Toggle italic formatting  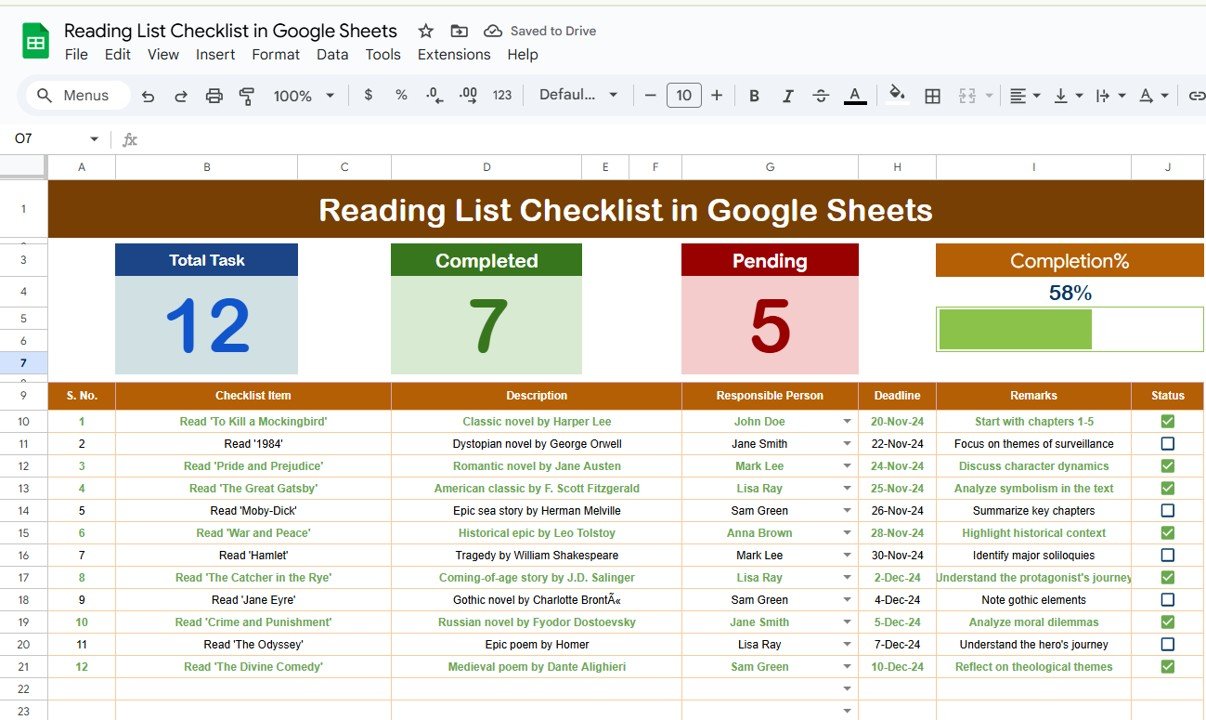788,96
